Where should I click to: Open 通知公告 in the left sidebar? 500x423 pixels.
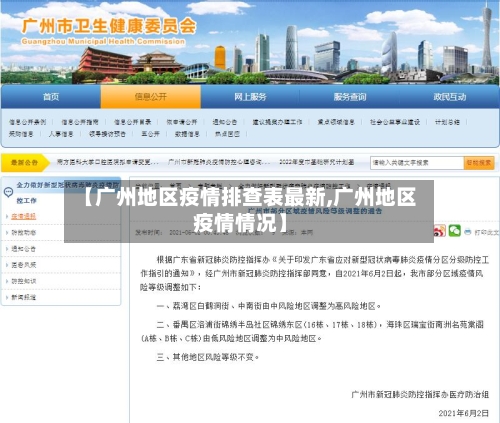[x=23, y=249]
